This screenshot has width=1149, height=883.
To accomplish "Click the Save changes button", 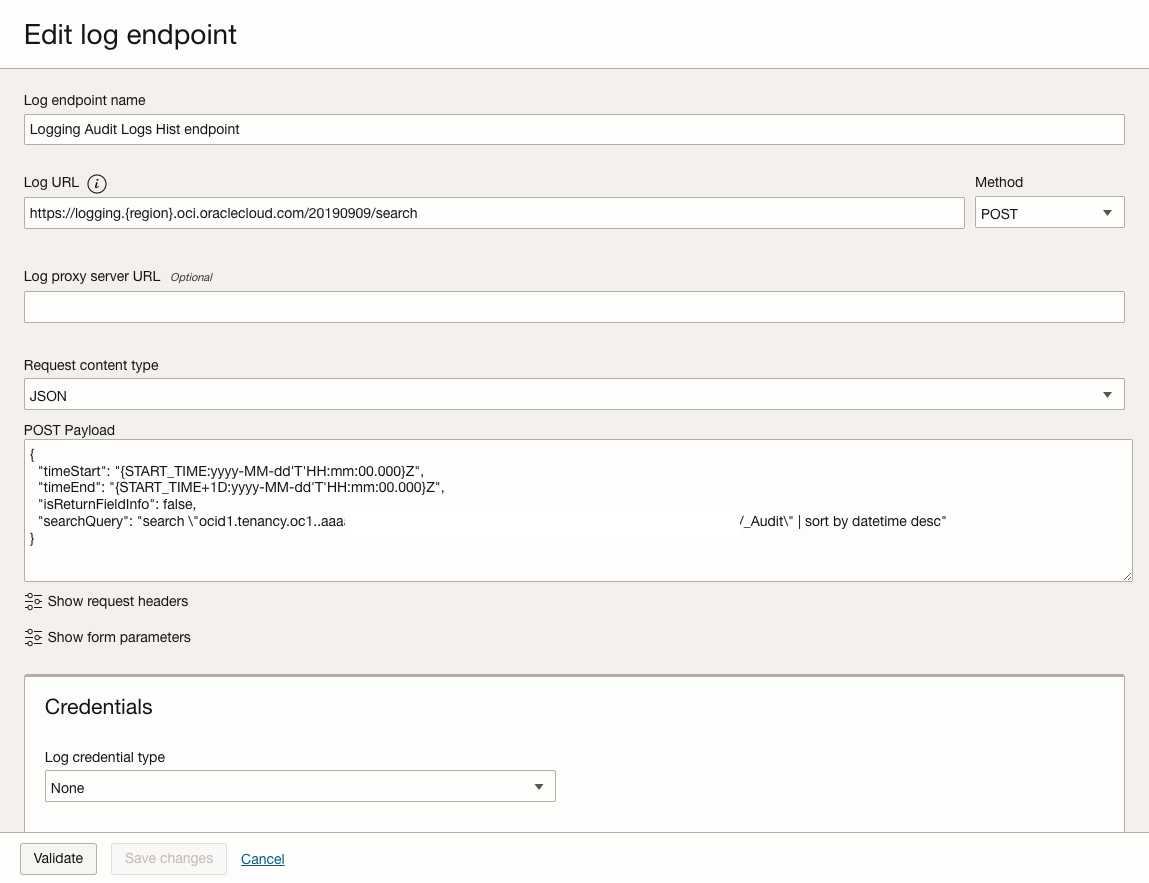I will point(168,858).
